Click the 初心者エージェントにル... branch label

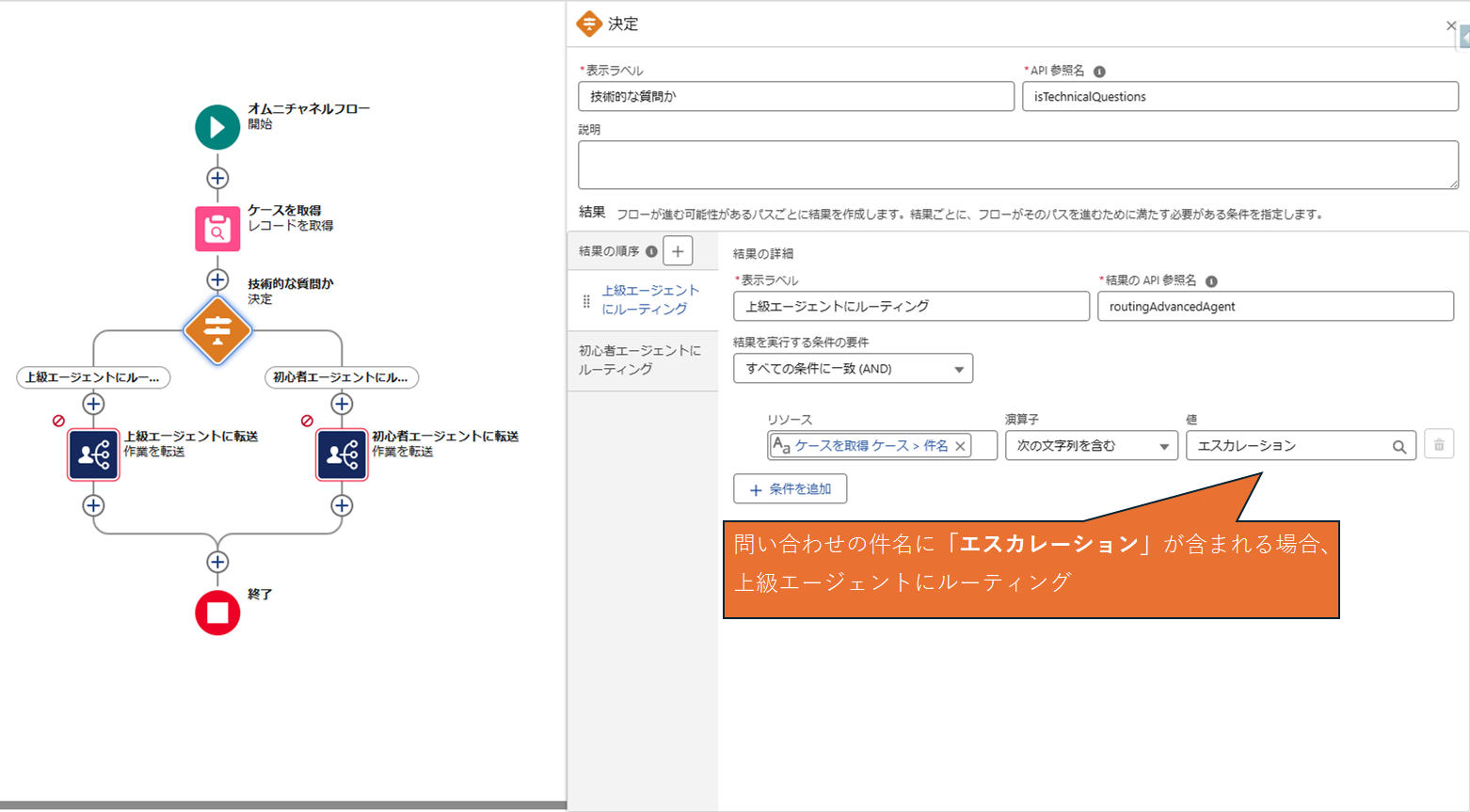tap(342, 377)
